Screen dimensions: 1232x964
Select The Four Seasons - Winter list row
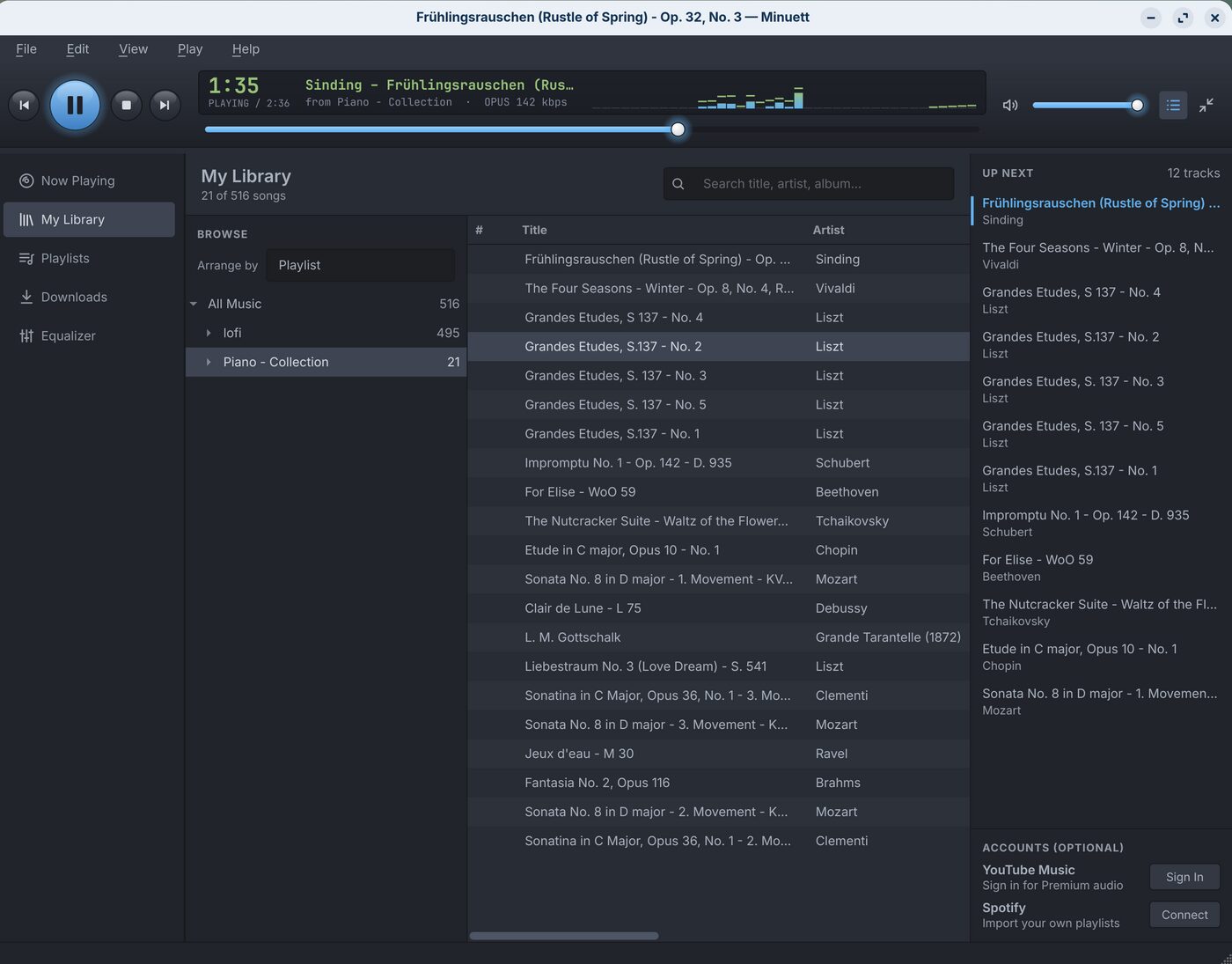point(718,288)
